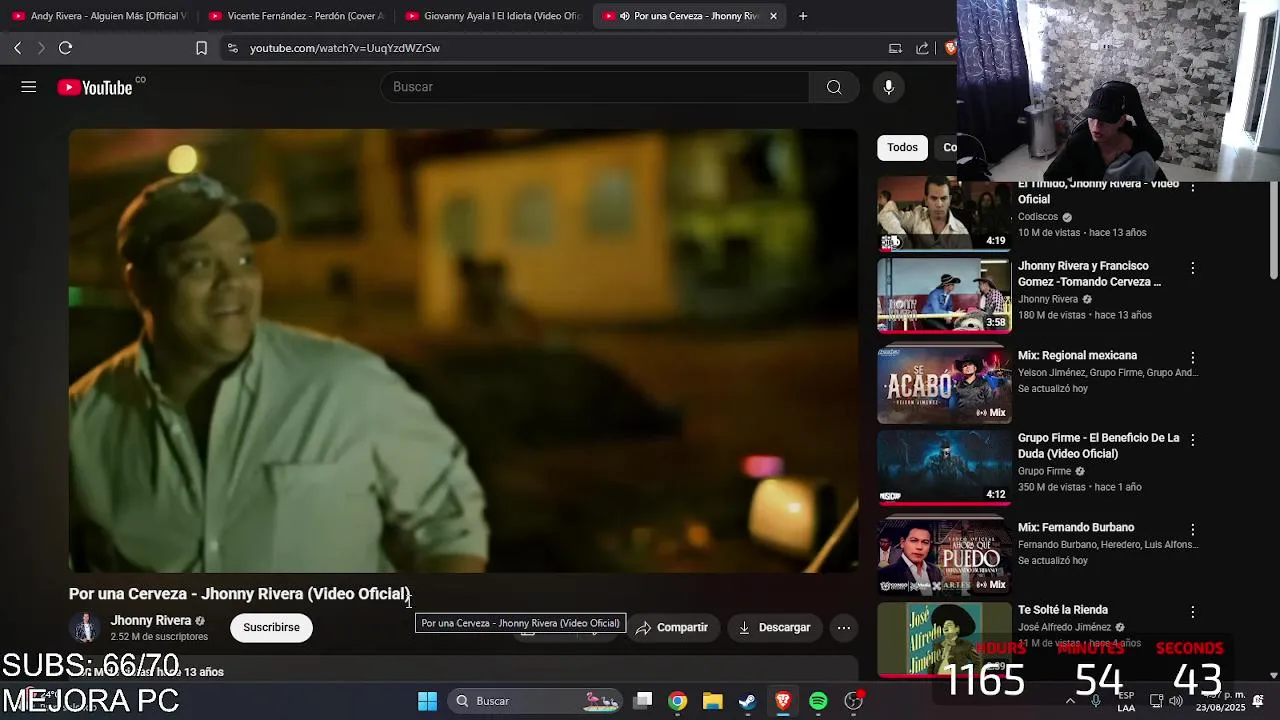Open title 'Jhonny Rivera y Francisco Gomez -Tomando Cerveza'
This screenshot has width=1280, height=720.
pyautogui.click(x=1089, y=274)
